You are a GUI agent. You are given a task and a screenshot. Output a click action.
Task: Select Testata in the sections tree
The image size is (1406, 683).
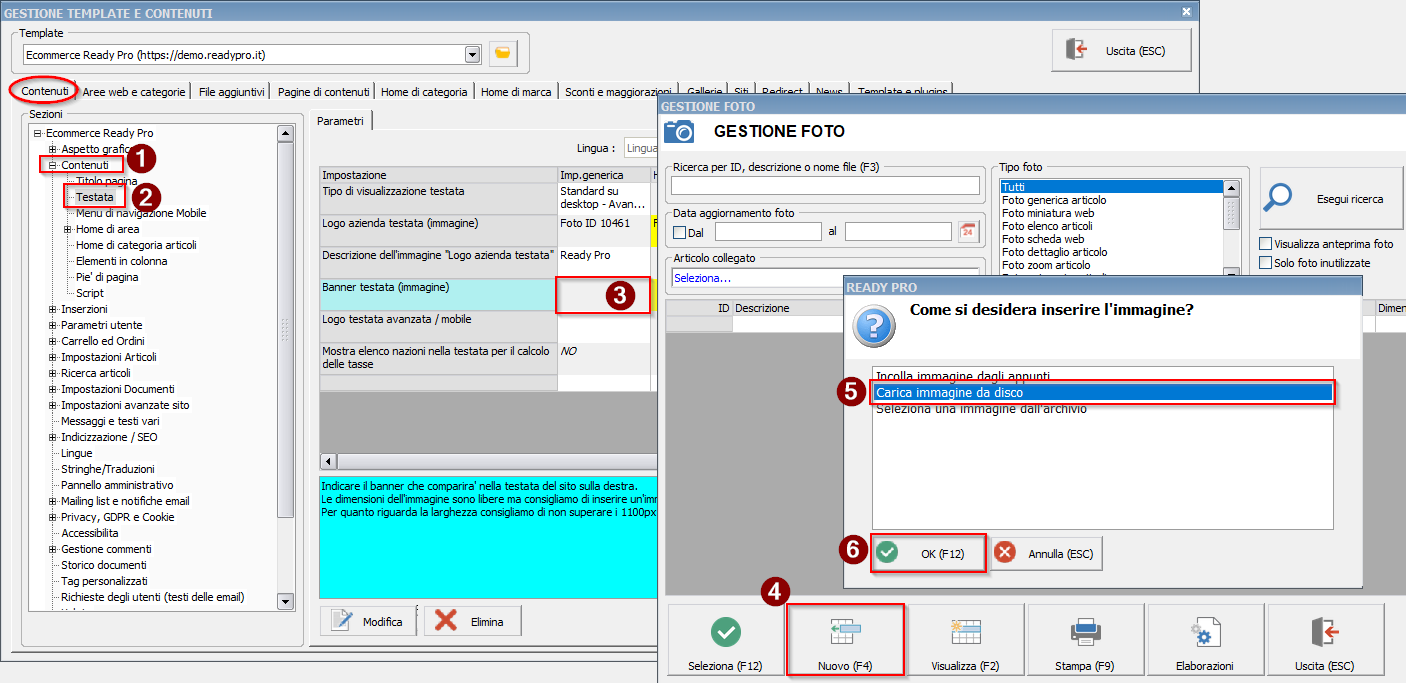click(95, 197)
